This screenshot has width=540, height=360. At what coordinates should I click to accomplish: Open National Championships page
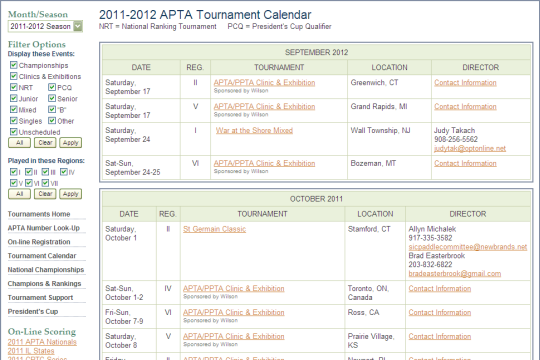[x=46, y=270]
